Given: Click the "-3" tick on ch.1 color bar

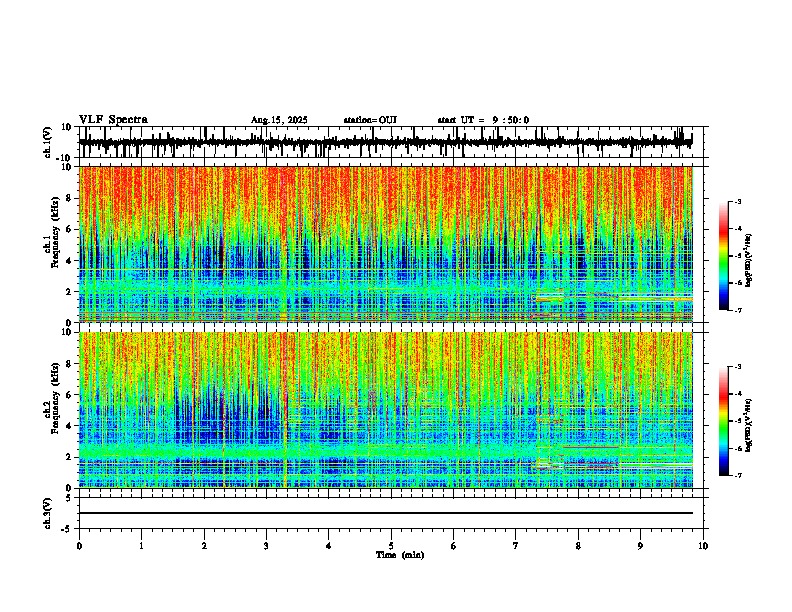Looking at the screenshot, I should coord(738,202).
